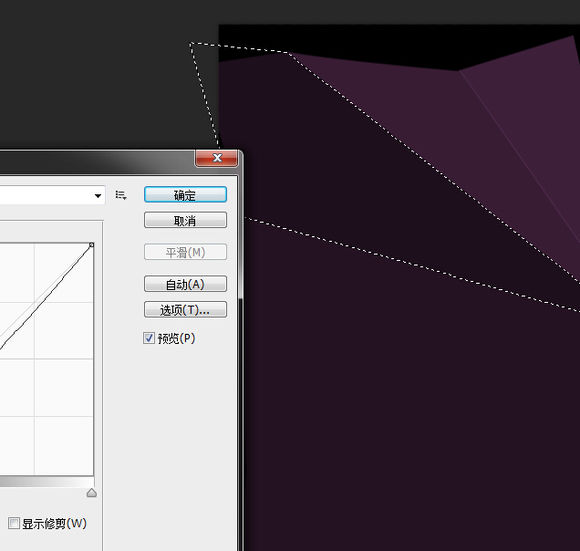580x551 pixels.
Task: Click the 取消 button
Action: coord(185,220)
